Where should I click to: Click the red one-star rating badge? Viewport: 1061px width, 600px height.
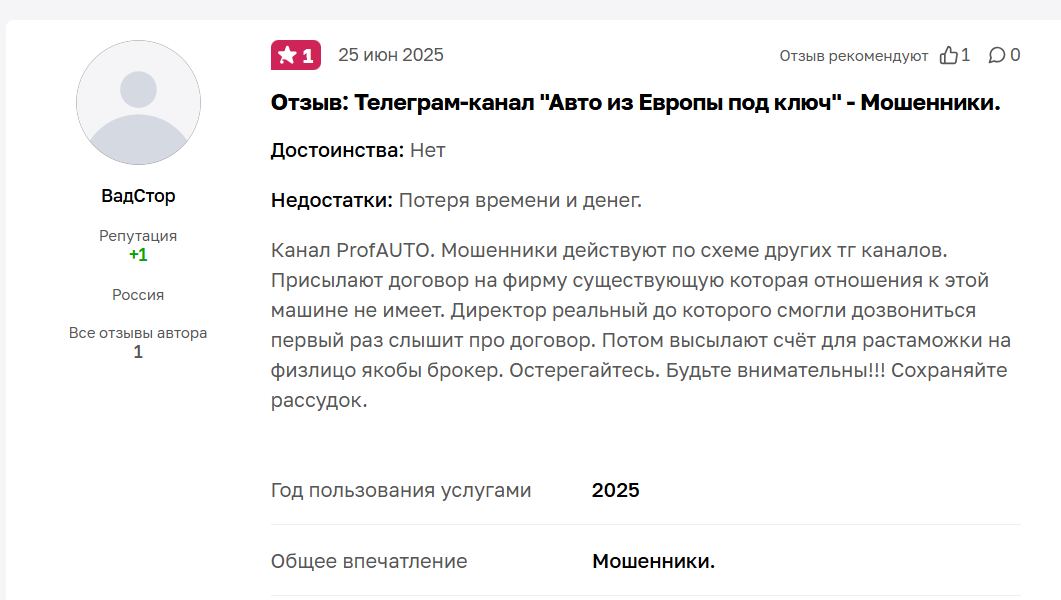[295, 55]
